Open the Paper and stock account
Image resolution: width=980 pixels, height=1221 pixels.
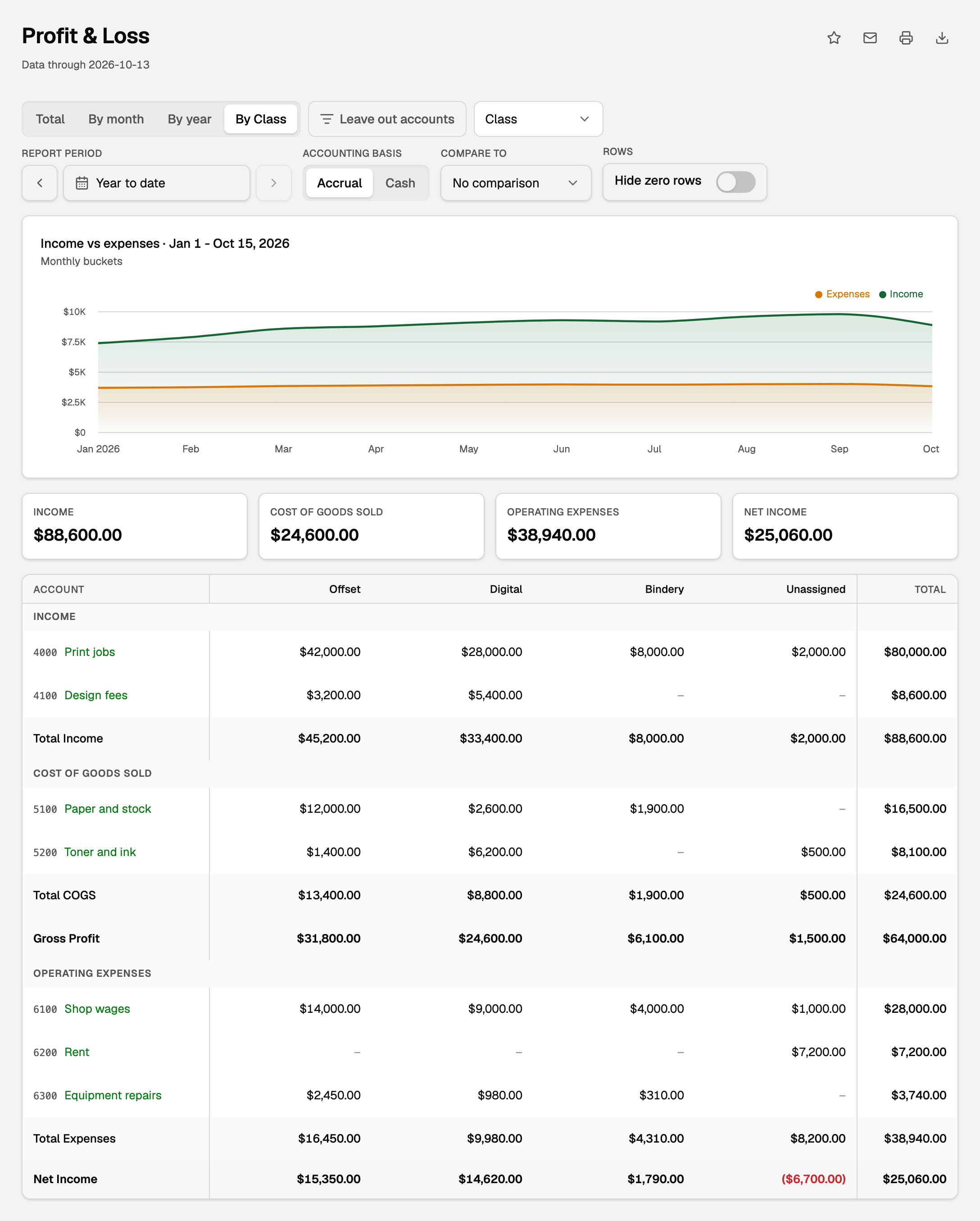[108, 809]
